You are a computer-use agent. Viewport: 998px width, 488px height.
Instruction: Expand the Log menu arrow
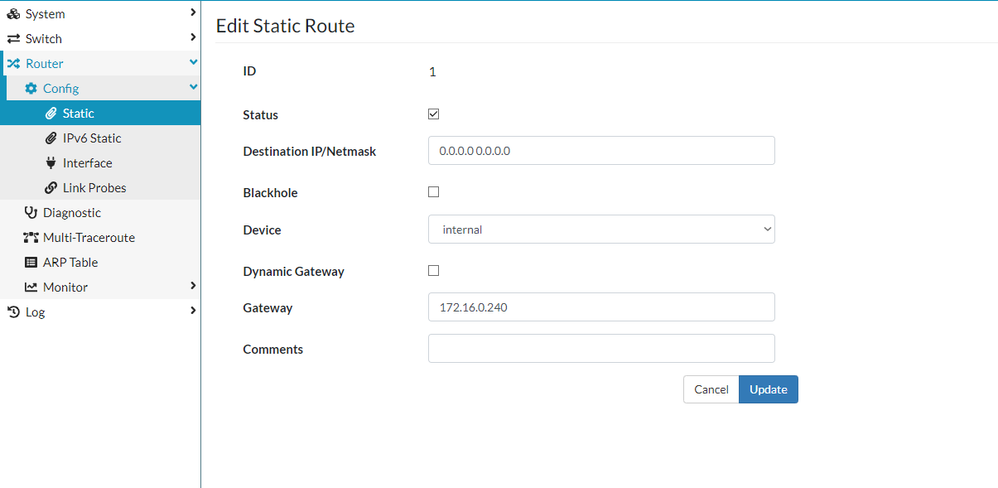[193, 311]
